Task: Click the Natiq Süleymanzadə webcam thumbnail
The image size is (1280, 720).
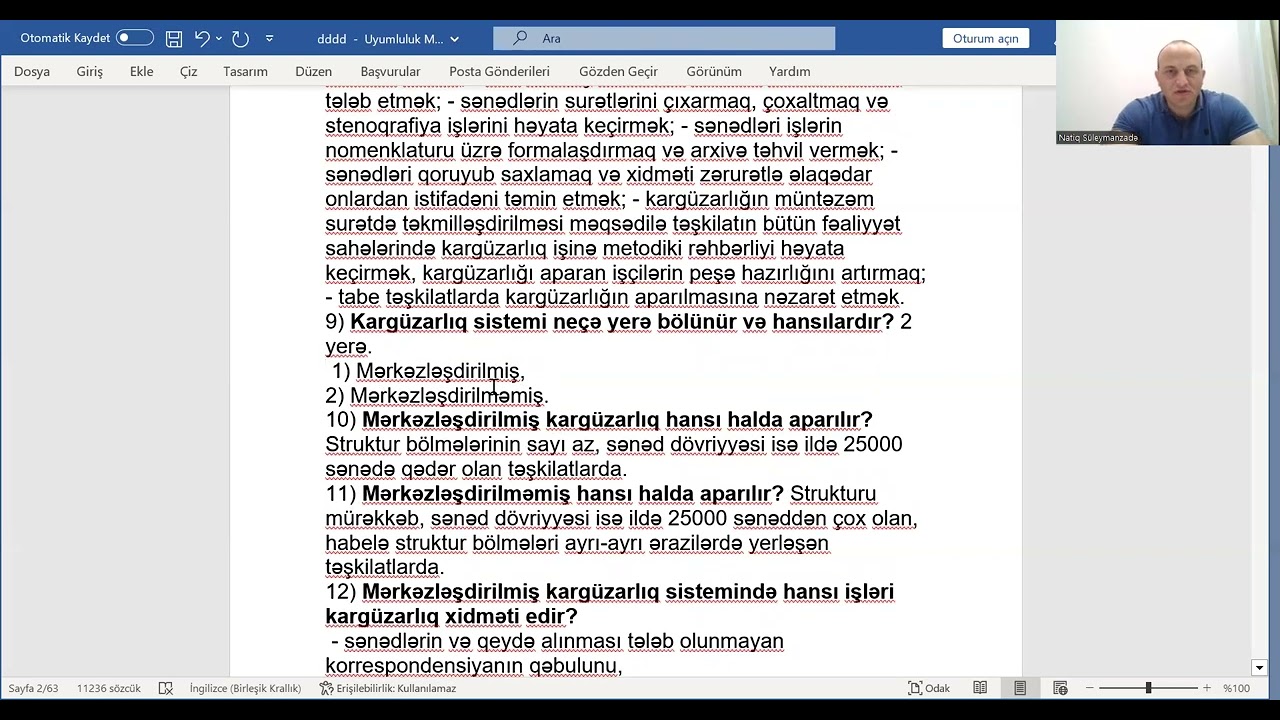Action: [x=1167, y=83]
